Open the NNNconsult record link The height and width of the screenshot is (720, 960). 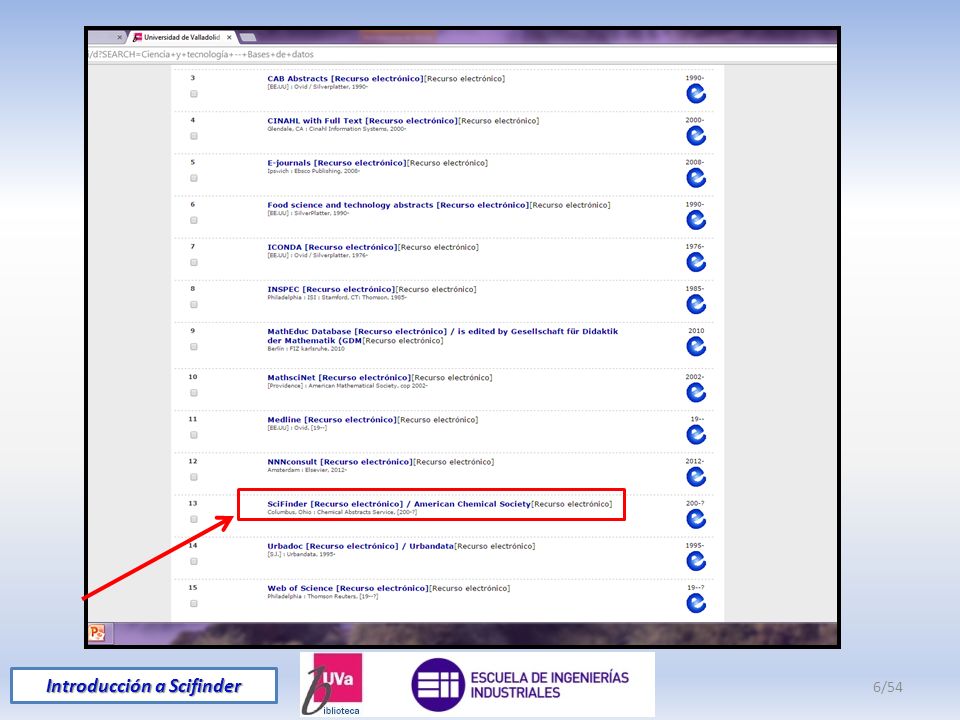340,462
